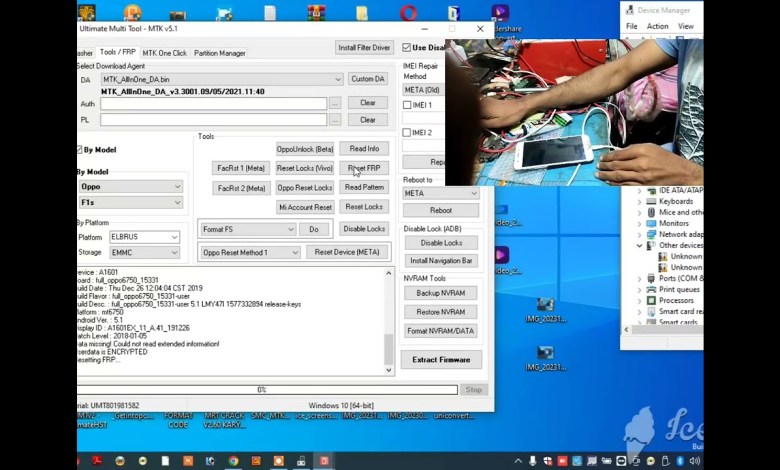Switch to the Partition Manager tab

pos(219,53)
